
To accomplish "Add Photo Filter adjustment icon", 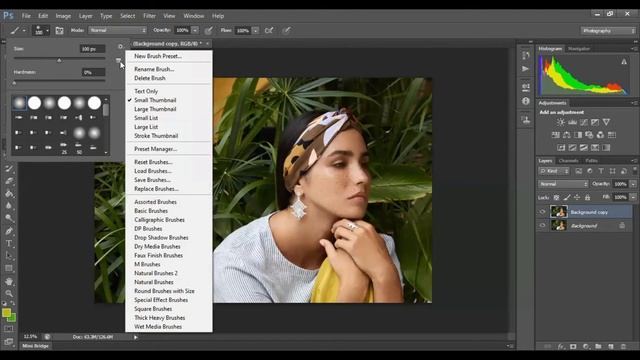I will click(x=589, y=135).
